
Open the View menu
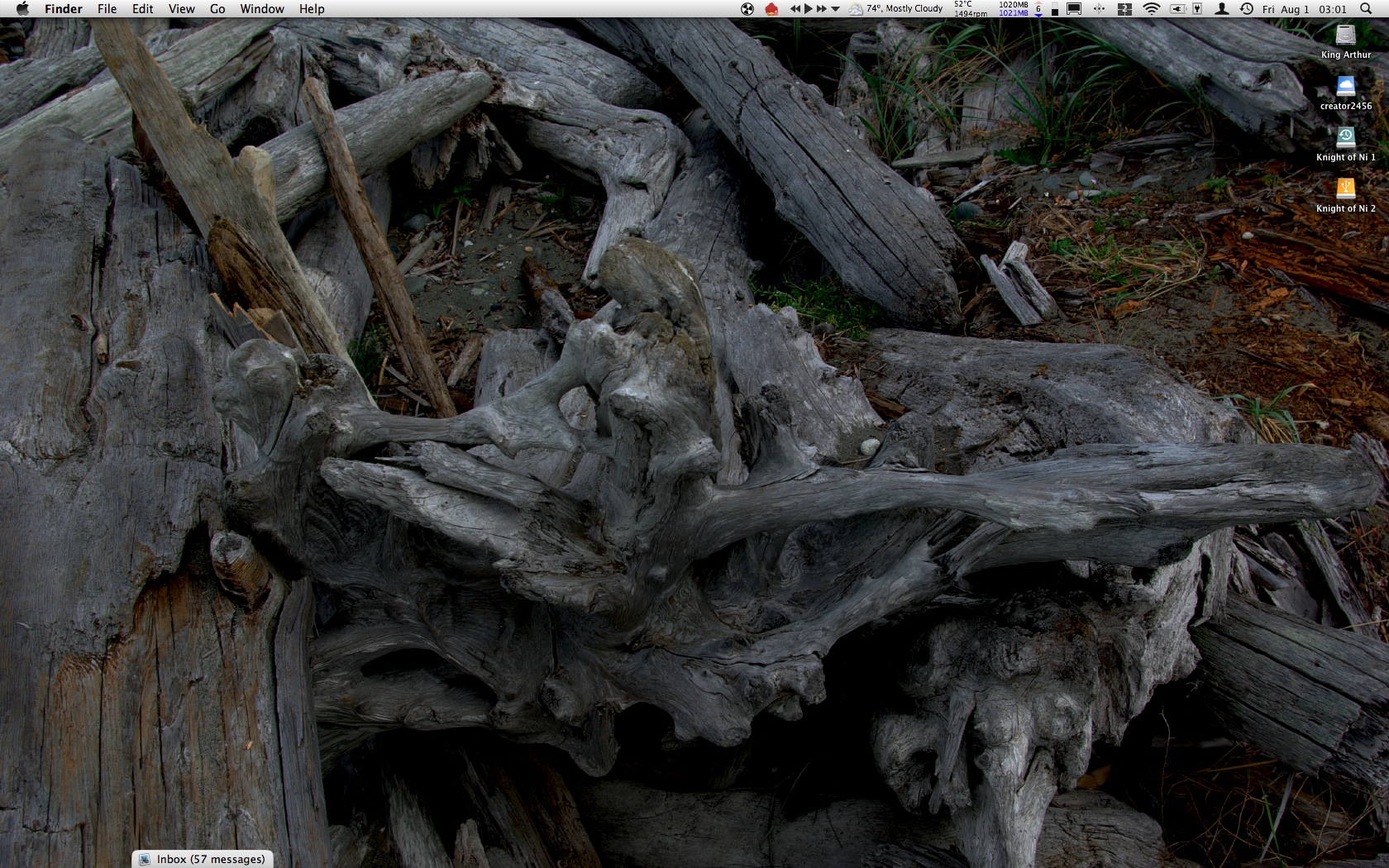pyautogui.click(x=182, y=9)
